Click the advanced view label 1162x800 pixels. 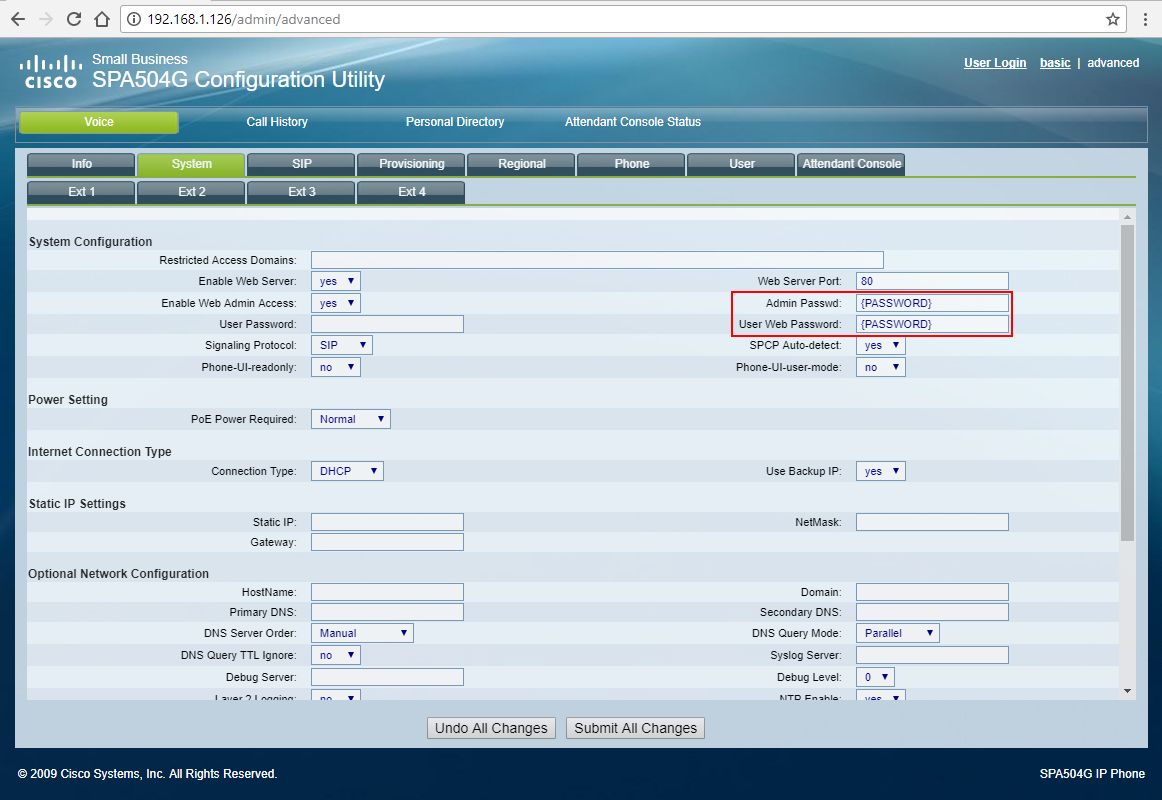point(1112,63)
